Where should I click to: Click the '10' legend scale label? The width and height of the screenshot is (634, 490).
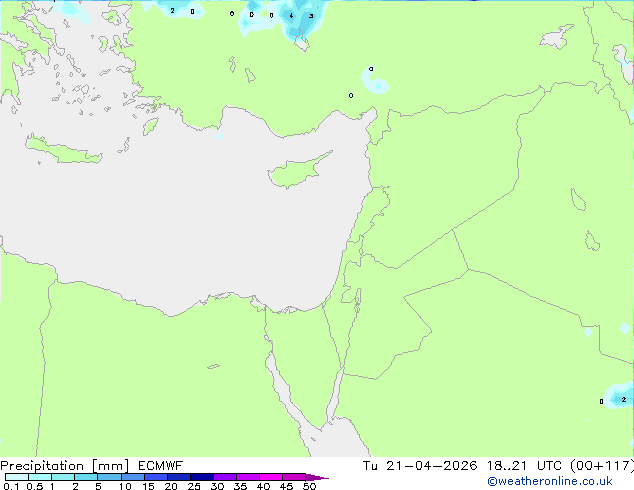125,486
